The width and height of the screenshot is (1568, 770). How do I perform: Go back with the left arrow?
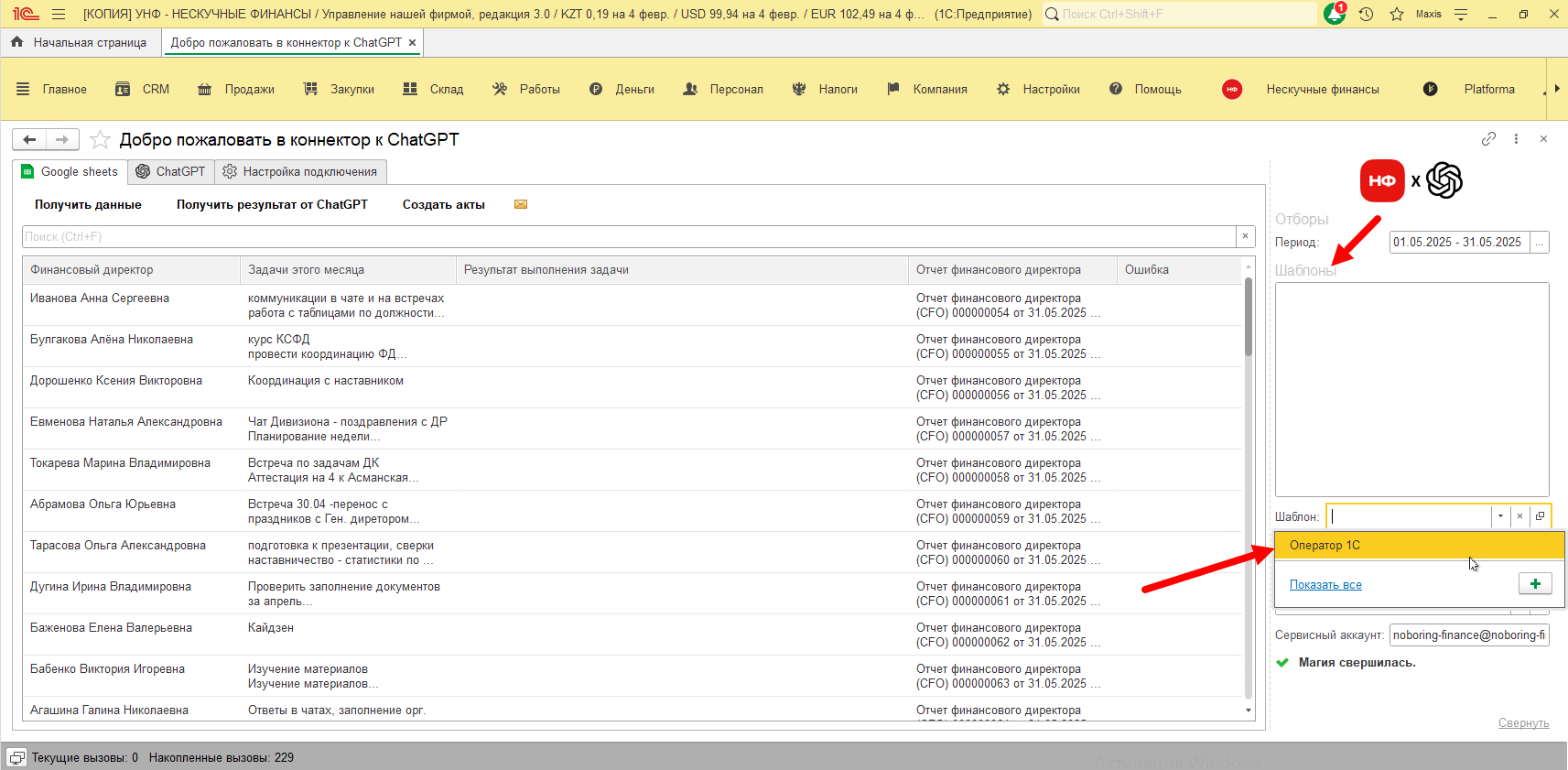pyautogui.click(x=29, y=139)
